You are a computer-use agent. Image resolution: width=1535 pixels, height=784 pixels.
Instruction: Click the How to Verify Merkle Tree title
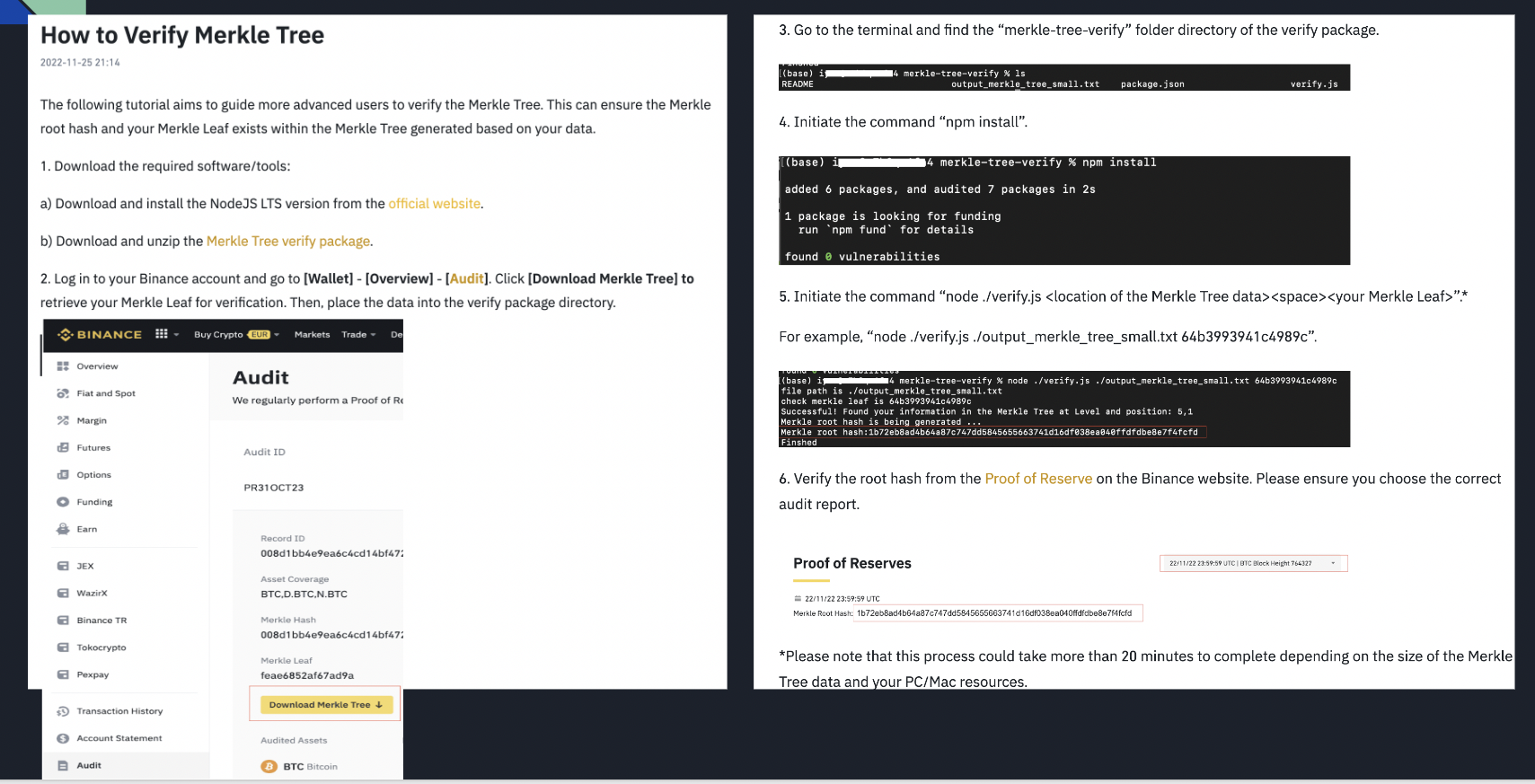(182, 35)
